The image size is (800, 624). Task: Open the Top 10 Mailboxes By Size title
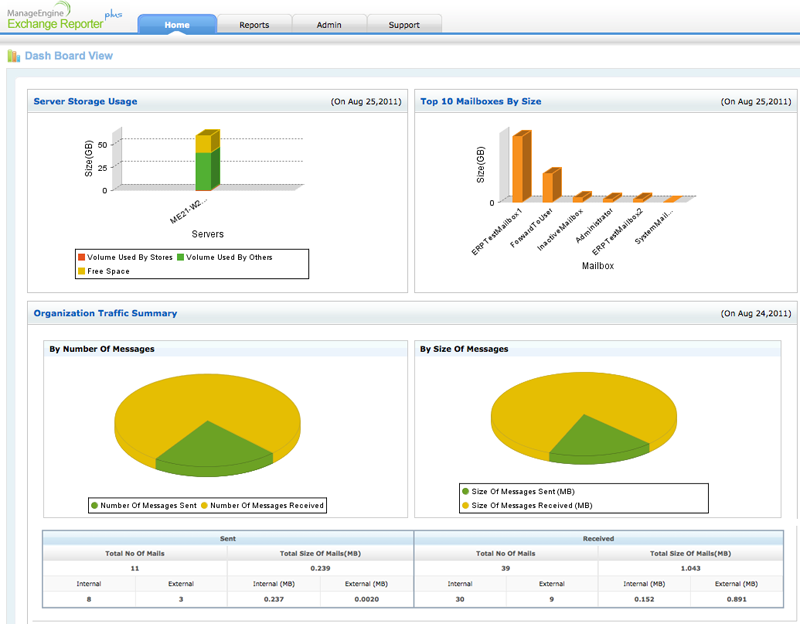coord(481,101)
